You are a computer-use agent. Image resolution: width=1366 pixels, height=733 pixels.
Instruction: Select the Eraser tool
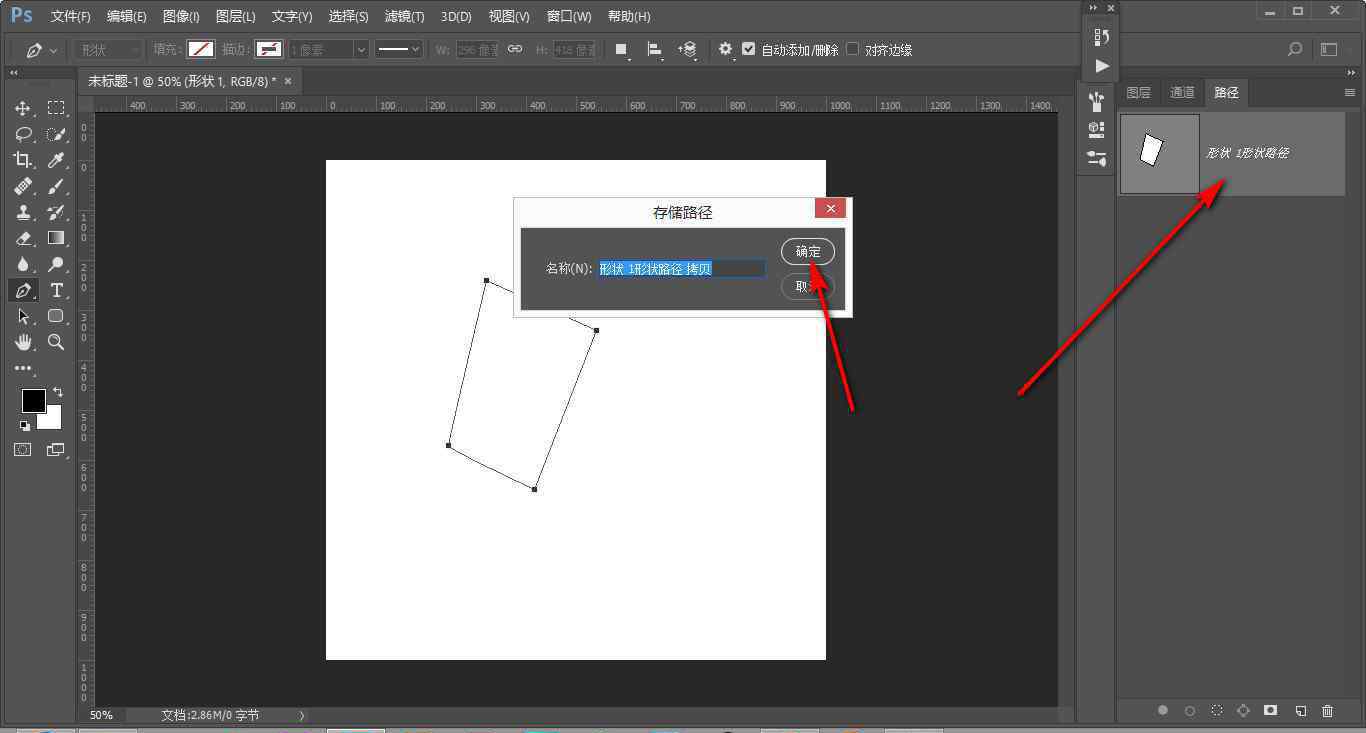click(x=23, y=238)
